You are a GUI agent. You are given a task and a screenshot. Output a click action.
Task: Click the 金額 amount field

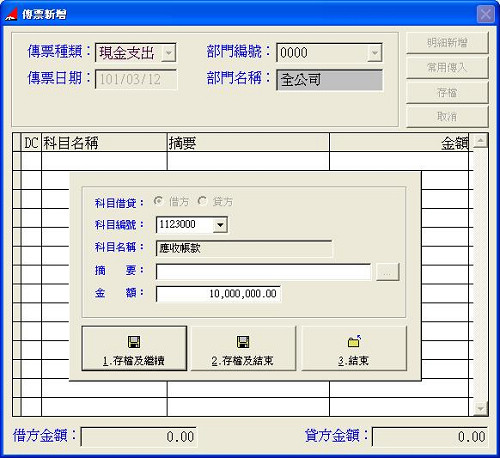tap(218, 294)
